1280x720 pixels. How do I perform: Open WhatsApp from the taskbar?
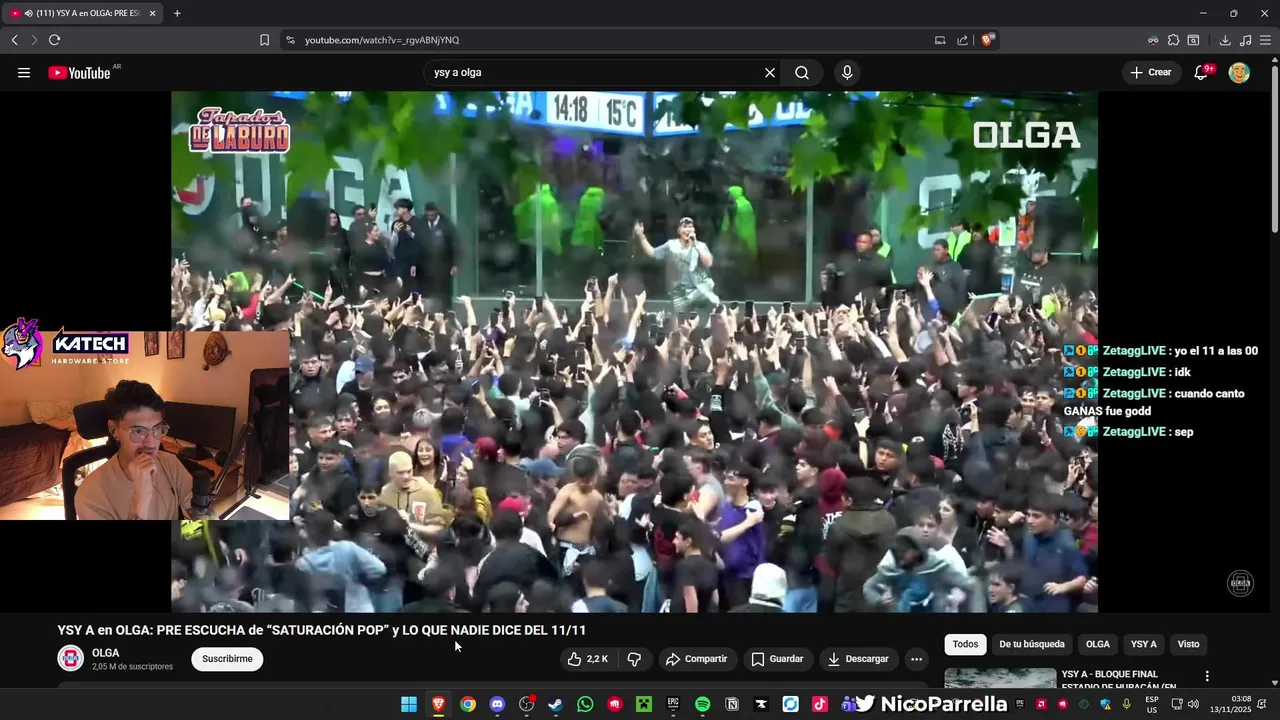[585, 705]
